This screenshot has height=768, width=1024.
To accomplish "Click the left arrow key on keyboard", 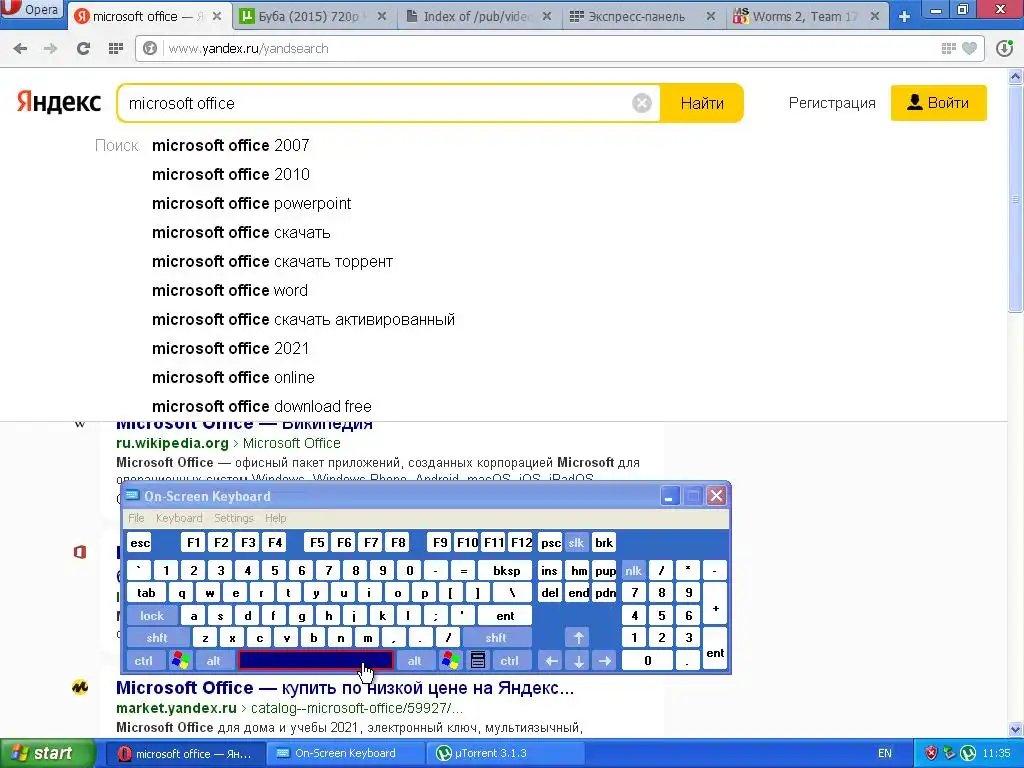I will point(551,661).
